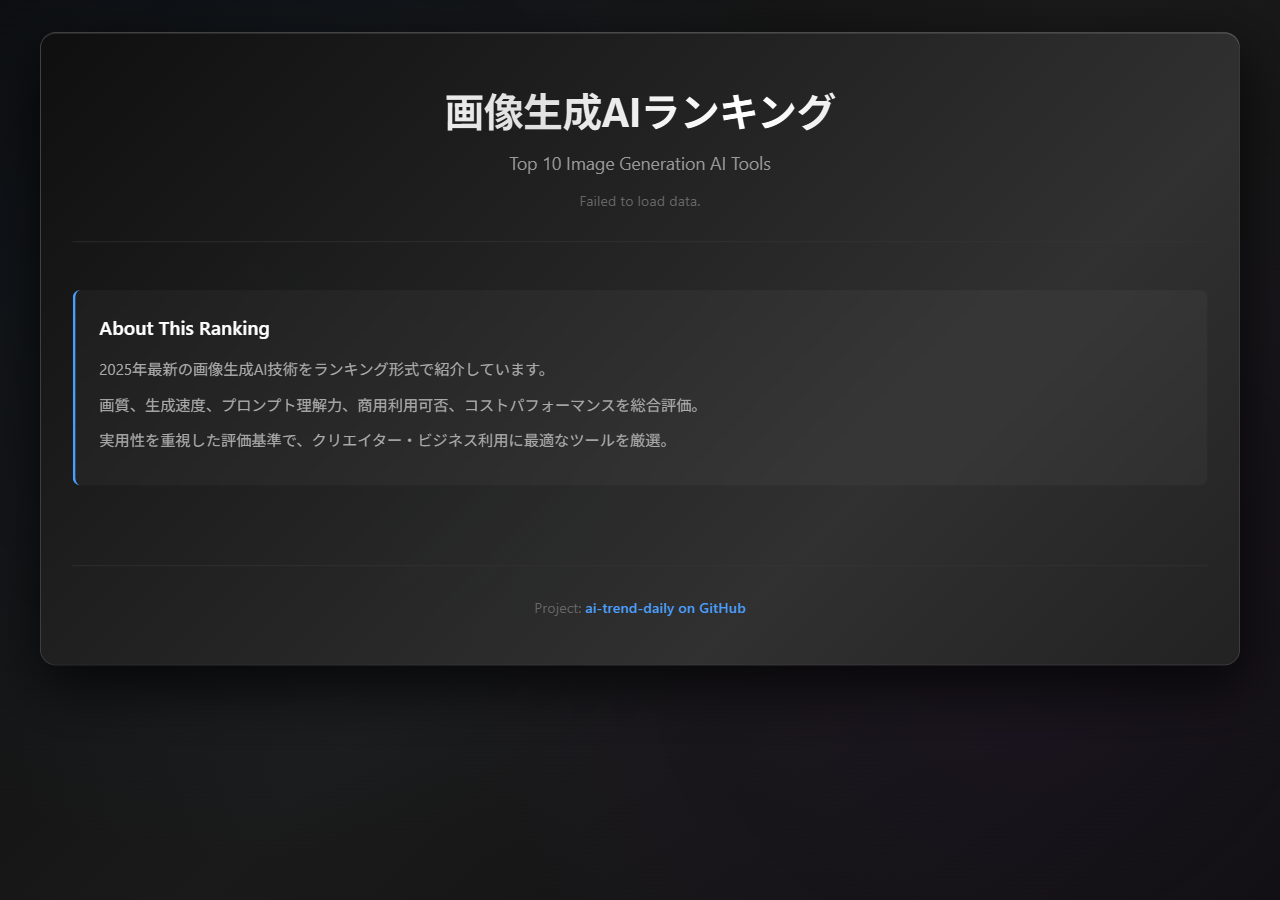Click the paragraph starting with 実用性を重視した
This screenshot has height=900, width=1280.
(x=384, y=441)
